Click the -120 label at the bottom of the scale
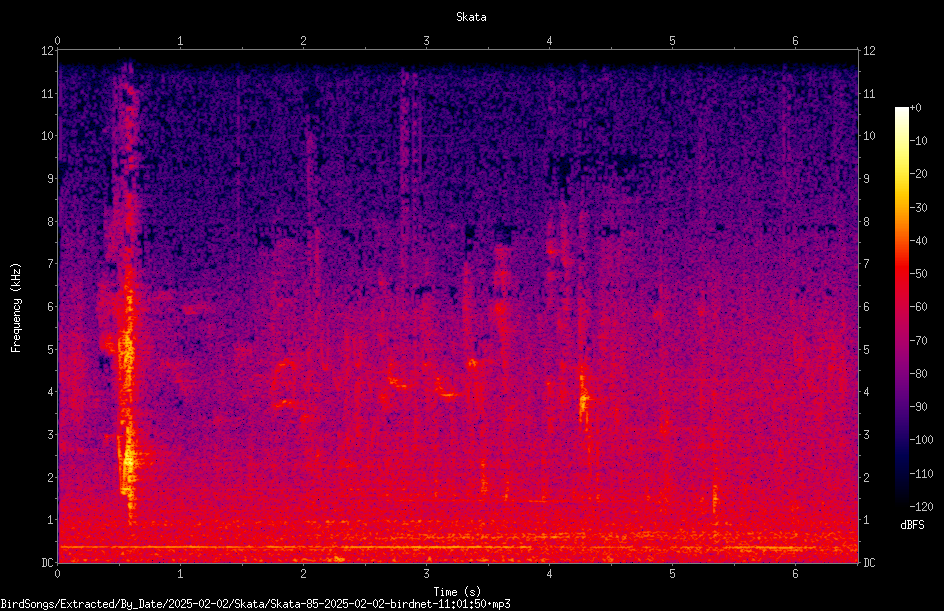 (921, 506)
